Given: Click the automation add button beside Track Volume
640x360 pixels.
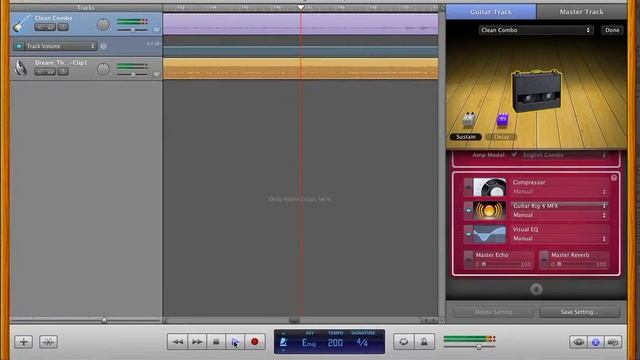Looking at the screenshot, I should tap(103, 46).
